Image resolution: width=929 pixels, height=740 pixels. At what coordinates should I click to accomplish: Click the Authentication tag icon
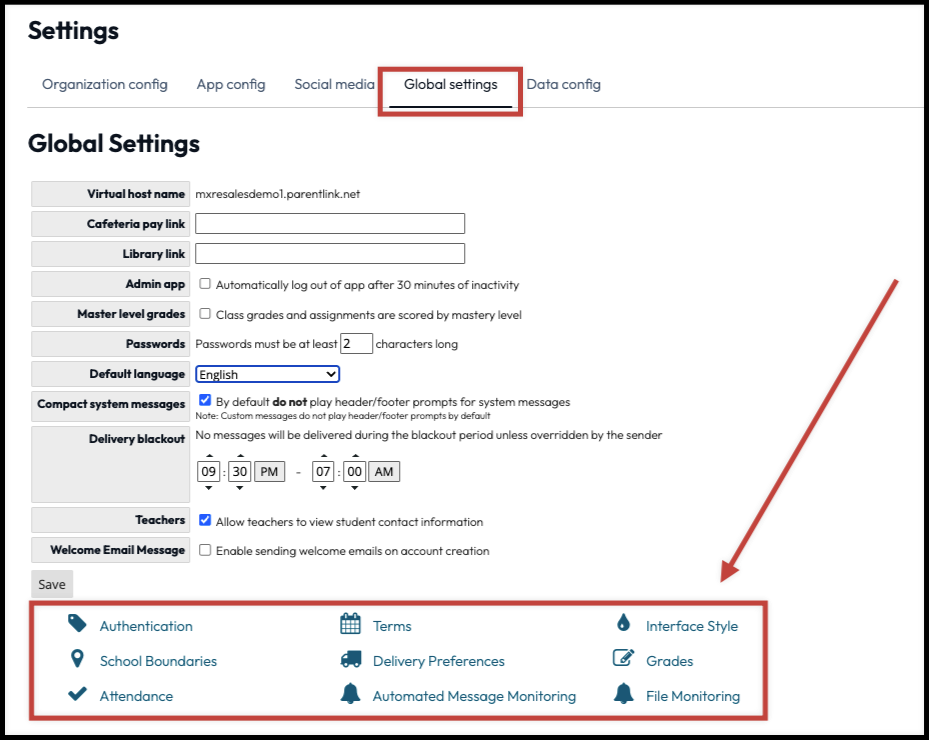point(76,626)
